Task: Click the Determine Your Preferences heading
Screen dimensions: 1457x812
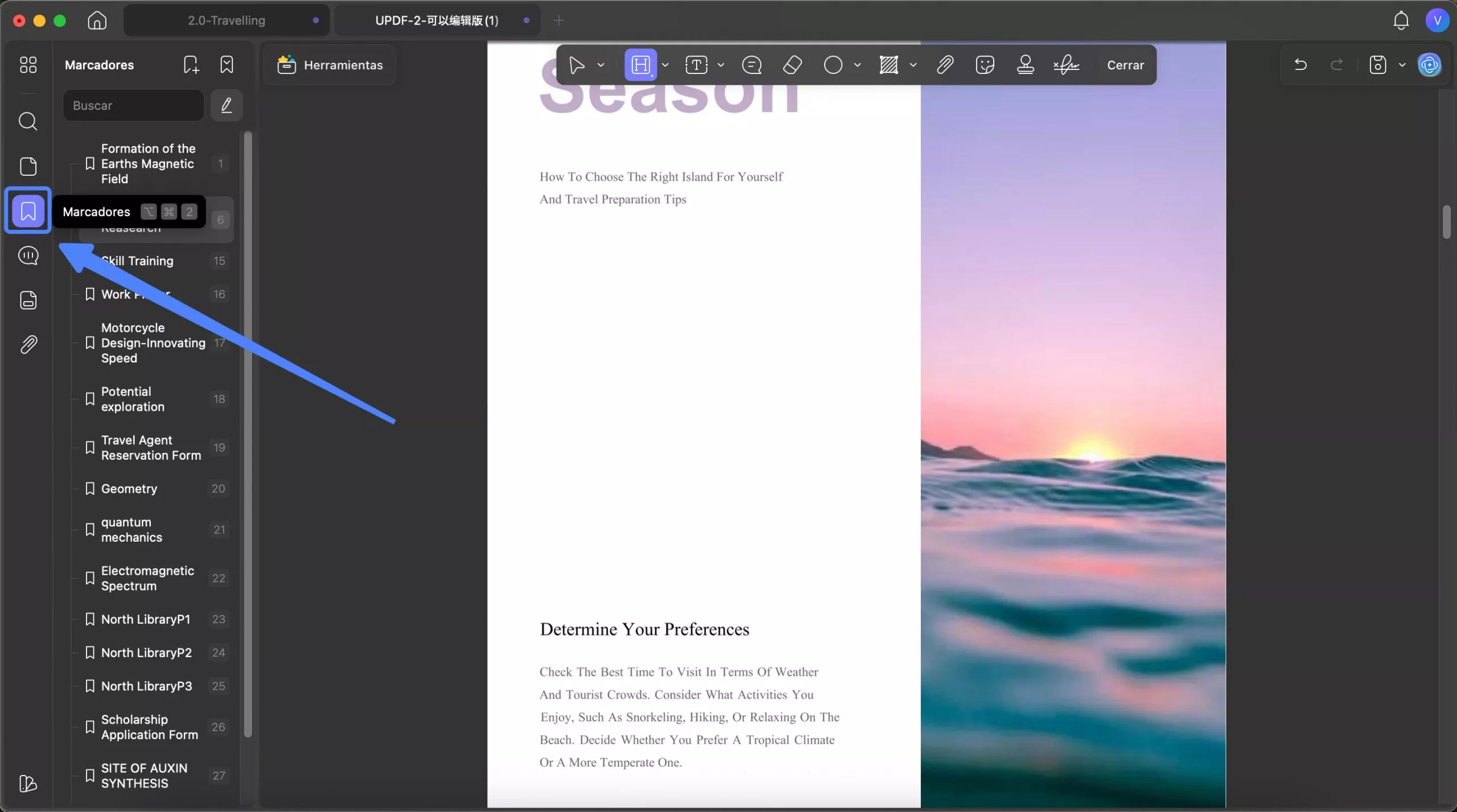Action: coord(644,629)
